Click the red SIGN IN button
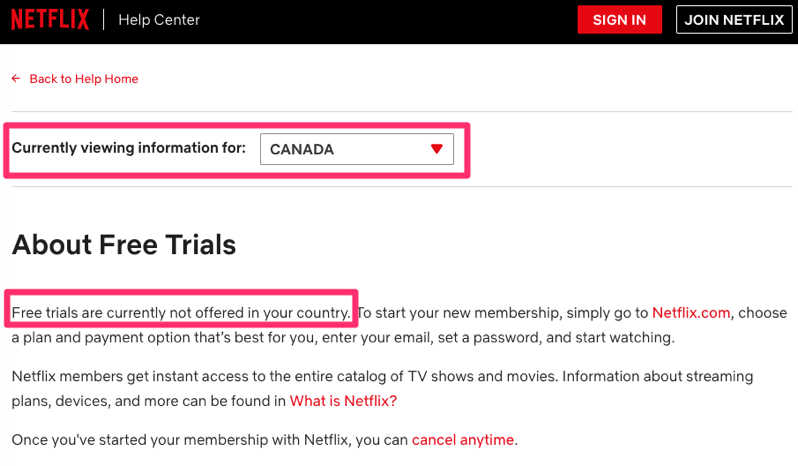This screenshot has width=798, height=466. pyautogui.click(x=619, y=20)
